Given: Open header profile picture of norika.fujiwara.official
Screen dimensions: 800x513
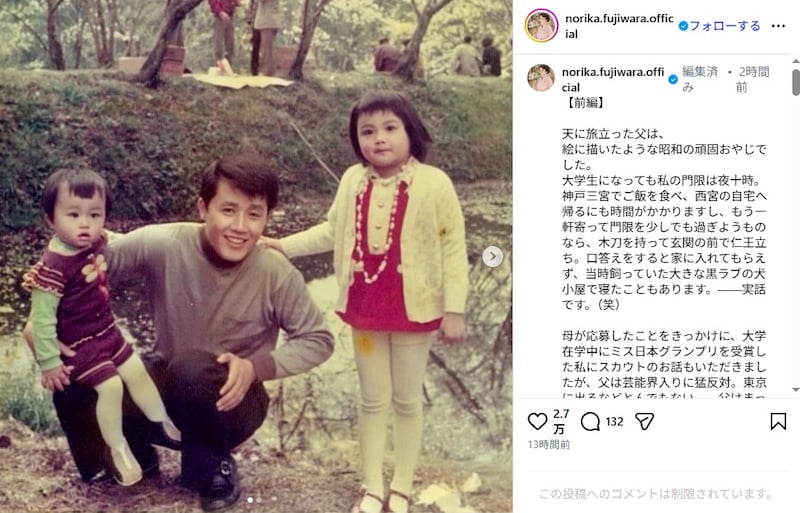Looking at the screenshot, I should (541, 26).
